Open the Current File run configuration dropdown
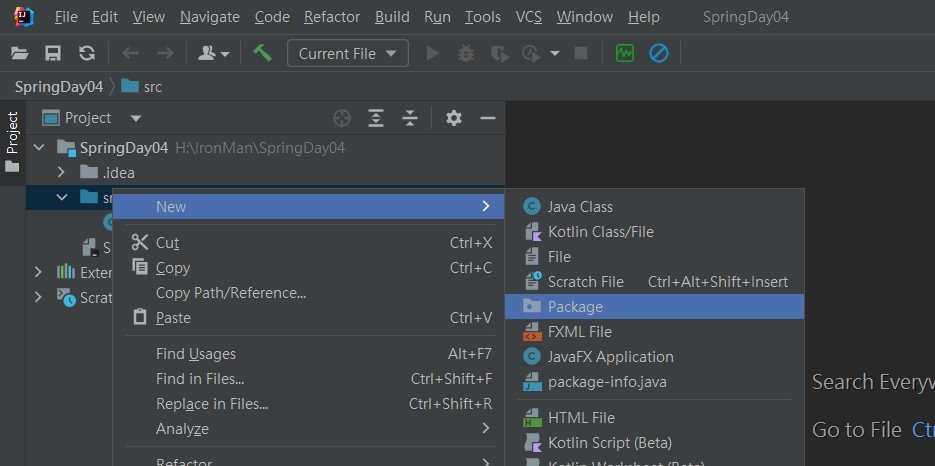The image size is (935, 466). click(347, 53)
